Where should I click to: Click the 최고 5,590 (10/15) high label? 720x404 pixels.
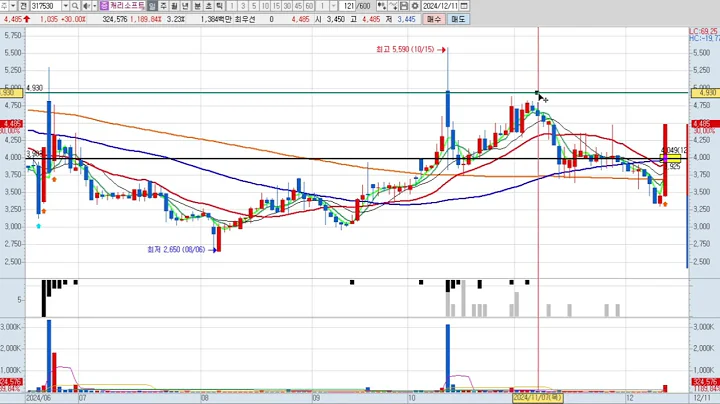[405, 50]
